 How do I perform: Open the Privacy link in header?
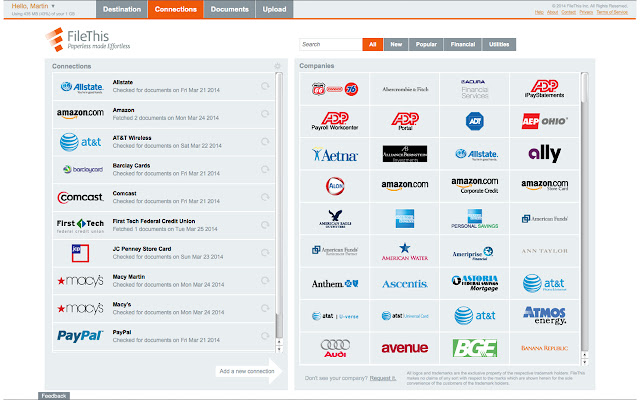click(586, 12)
